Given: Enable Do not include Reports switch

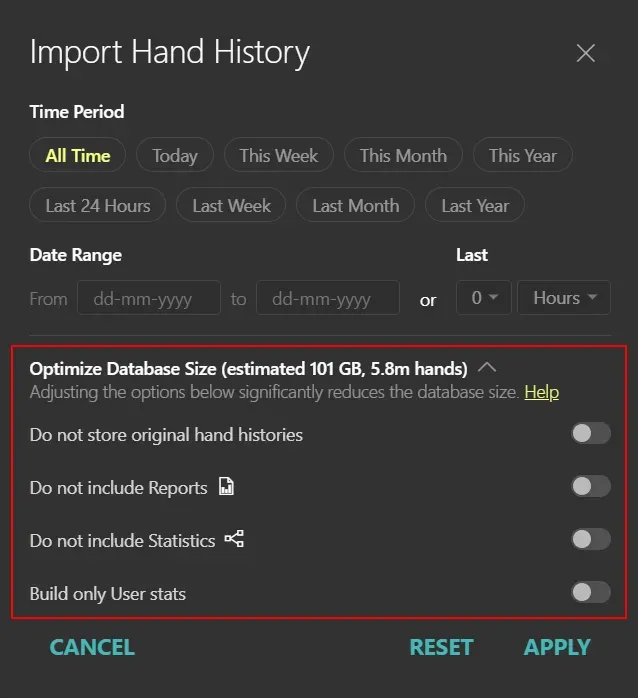Looking at the screenshot, I should [x=590, y=487].
